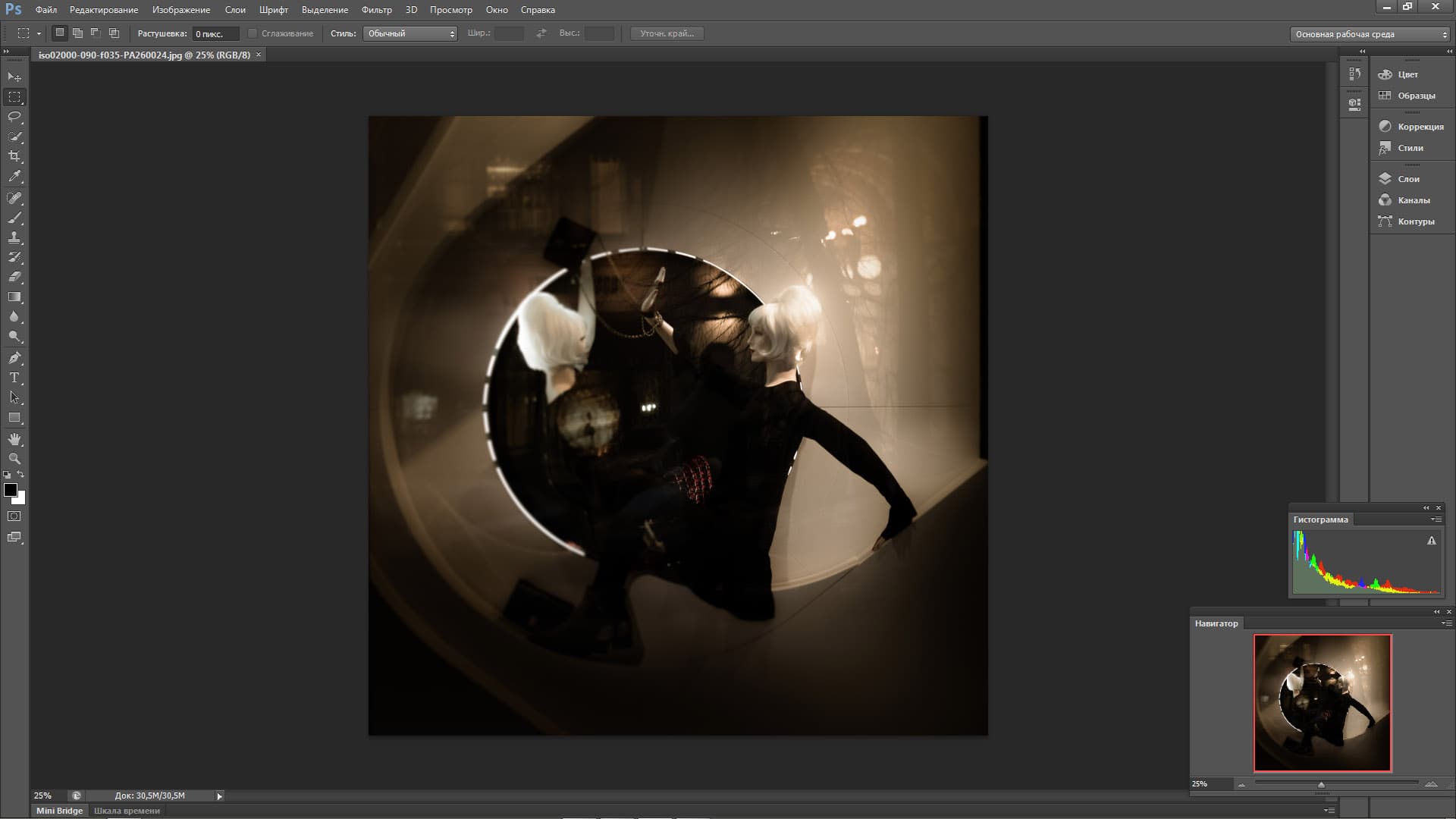Screen dimensions: 1456x819
Task: Toggle Quick Mask mode
Action: (x=14, y=516)
